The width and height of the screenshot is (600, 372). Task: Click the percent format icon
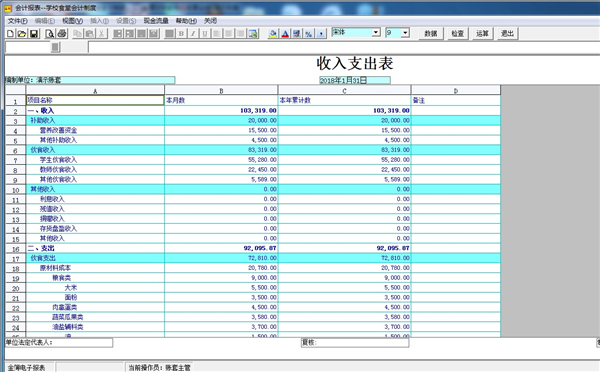point(309,34)
